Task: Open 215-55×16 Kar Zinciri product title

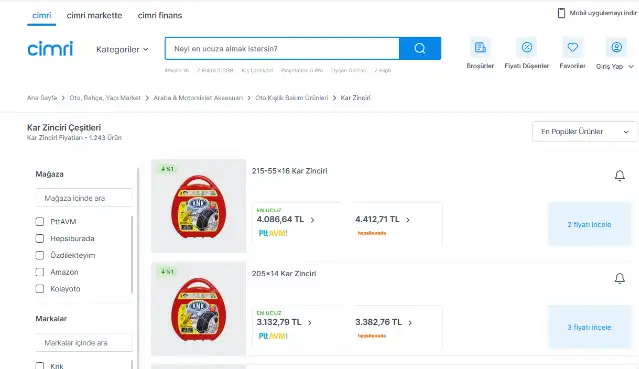Action: click(289, 171)
